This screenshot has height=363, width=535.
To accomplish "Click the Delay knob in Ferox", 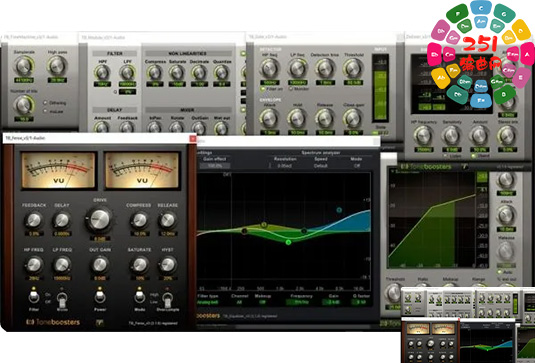I will 62,220.
